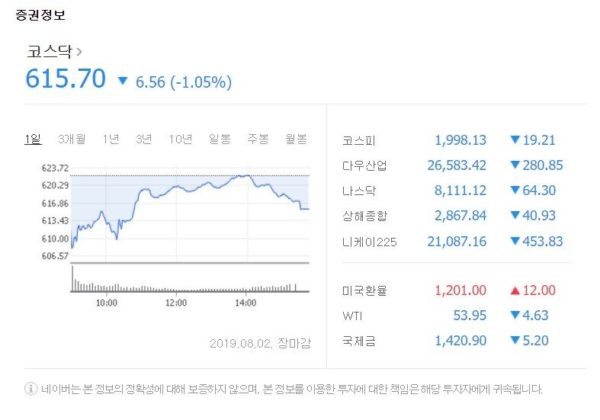This screenshot has width=600, height=420.
Task: Open the 일봉 candle chart tab
Action: tap(220, 138)
